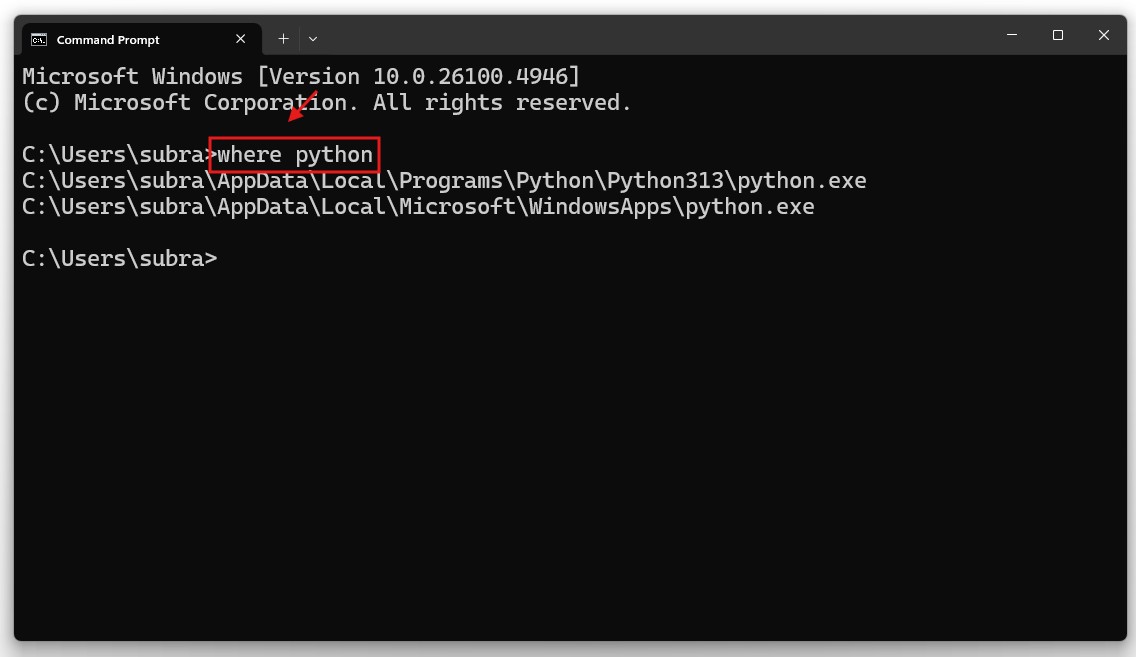Click the empty title bar area
This screenshot has height=657, width=1136.
coord(650,38)
